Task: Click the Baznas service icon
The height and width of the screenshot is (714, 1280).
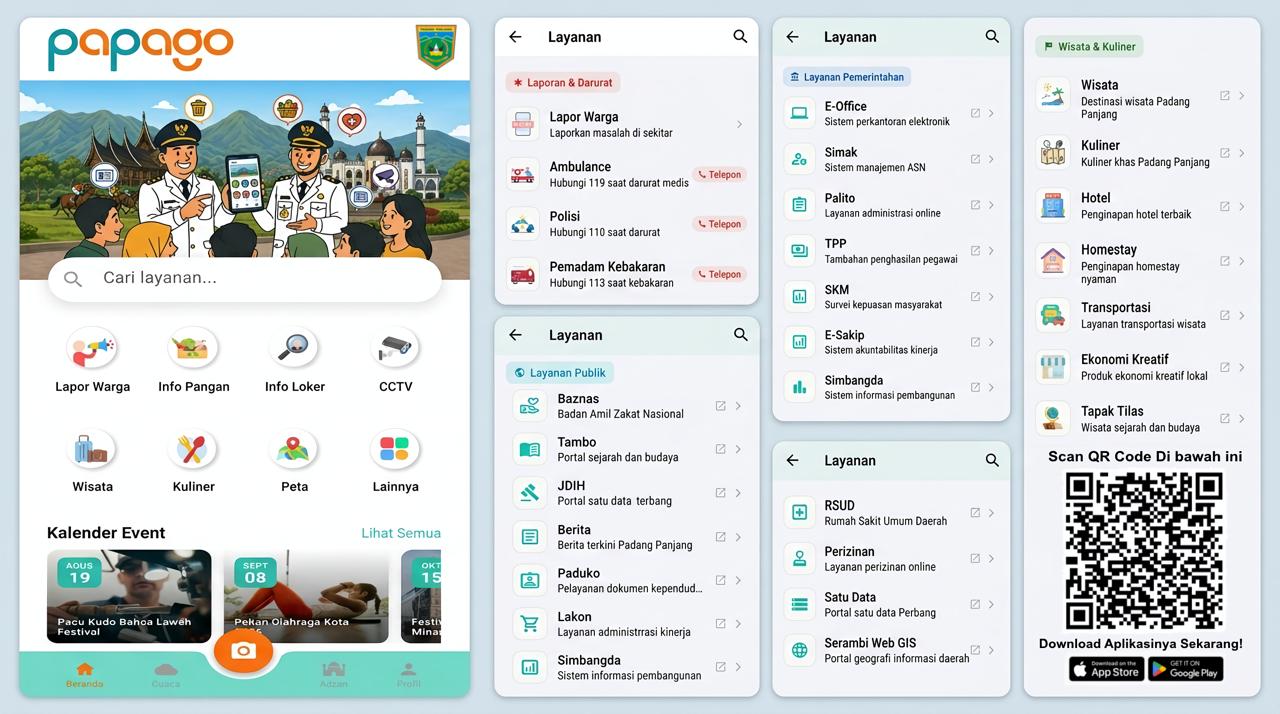Action: point(529,406)
